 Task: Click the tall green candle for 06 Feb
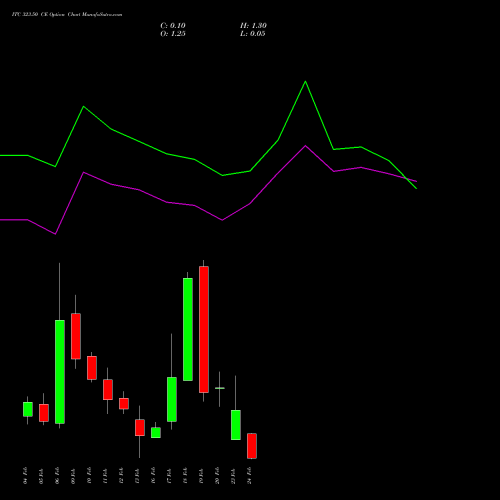click(60, 372)
